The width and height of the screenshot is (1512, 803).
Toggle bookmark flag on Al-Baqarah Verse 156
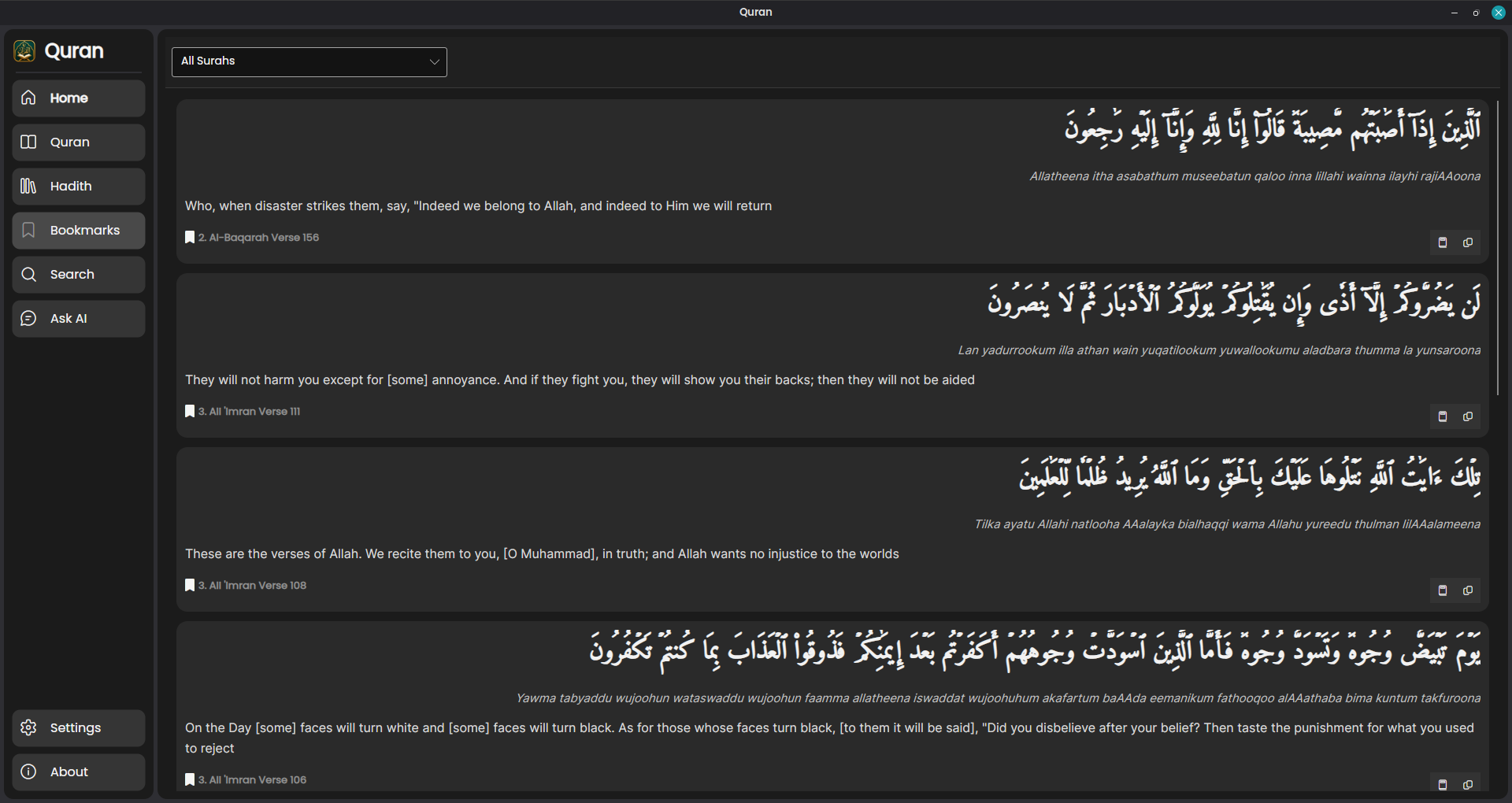click(x=190, y=237)
